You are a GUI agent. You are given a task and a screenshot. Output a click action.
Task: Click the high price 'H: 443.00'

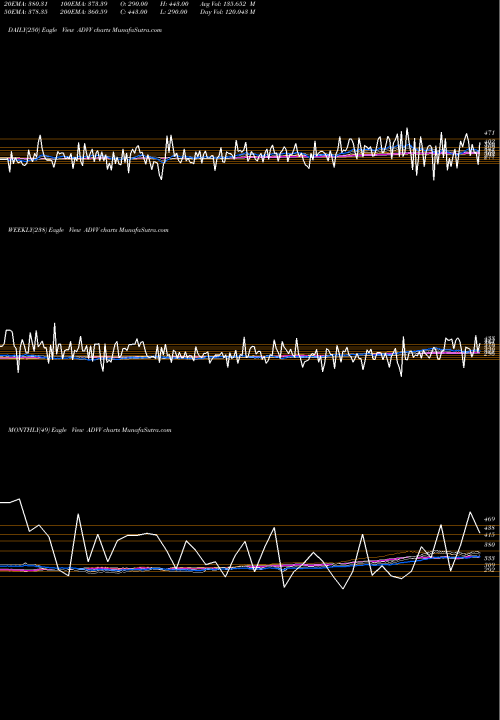(x=174, y=4)
